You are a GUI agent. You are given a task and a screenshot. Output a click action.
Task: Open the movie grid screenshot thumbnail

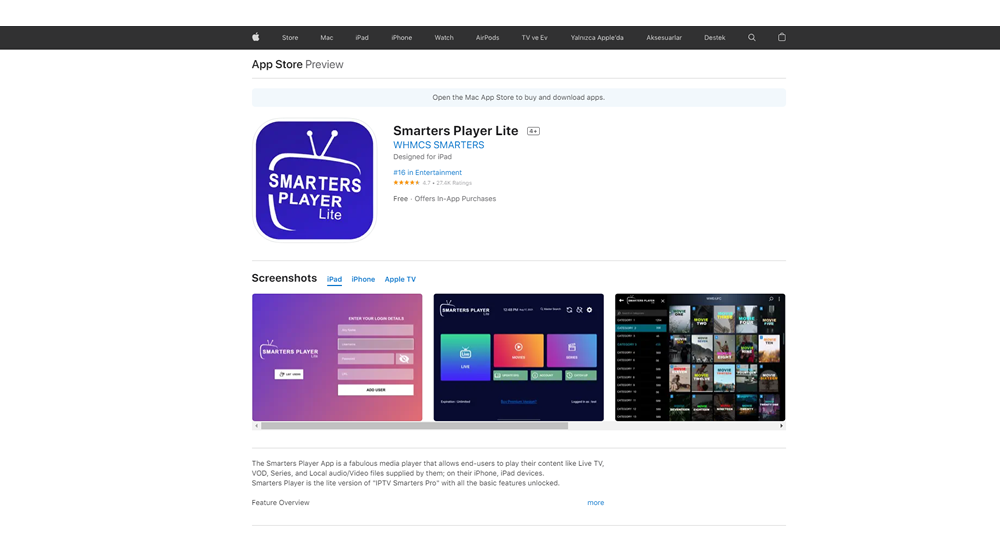click(x=700, y=357)
